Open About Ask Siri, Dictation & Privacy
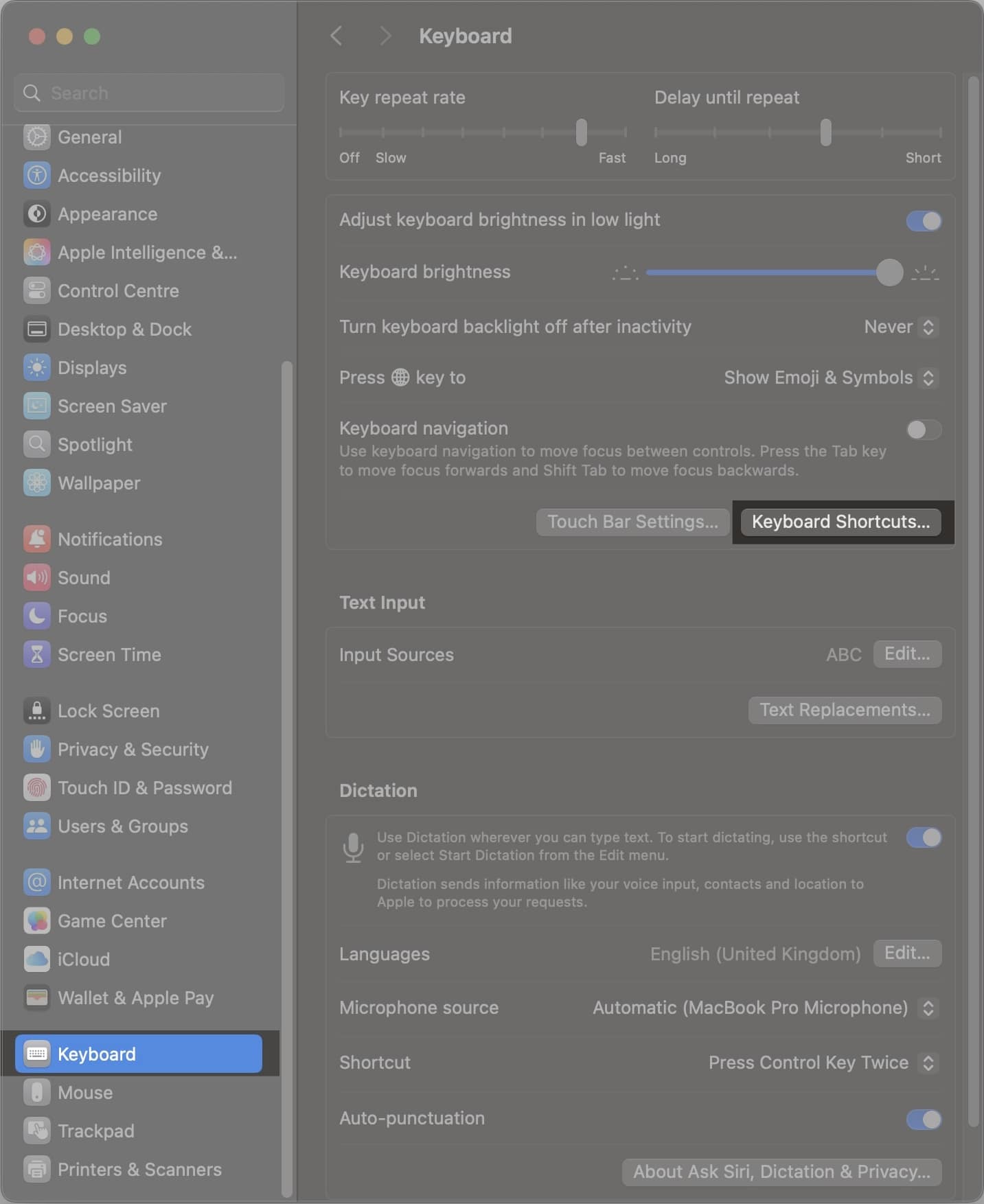The width and height of the screenshot is (984, 1204). coord(781,1172)
